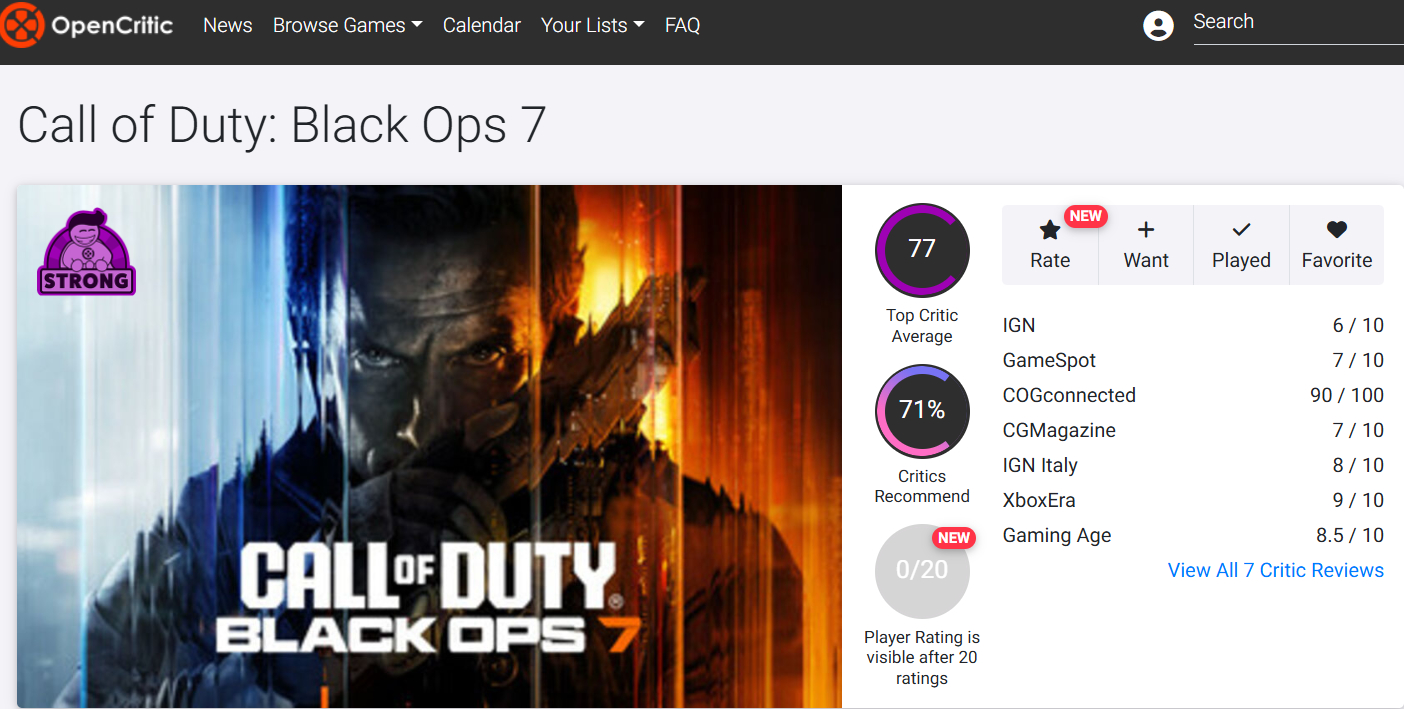Open the Calendar menu item
1404x709 pixels.
click(x=482, y=25)
